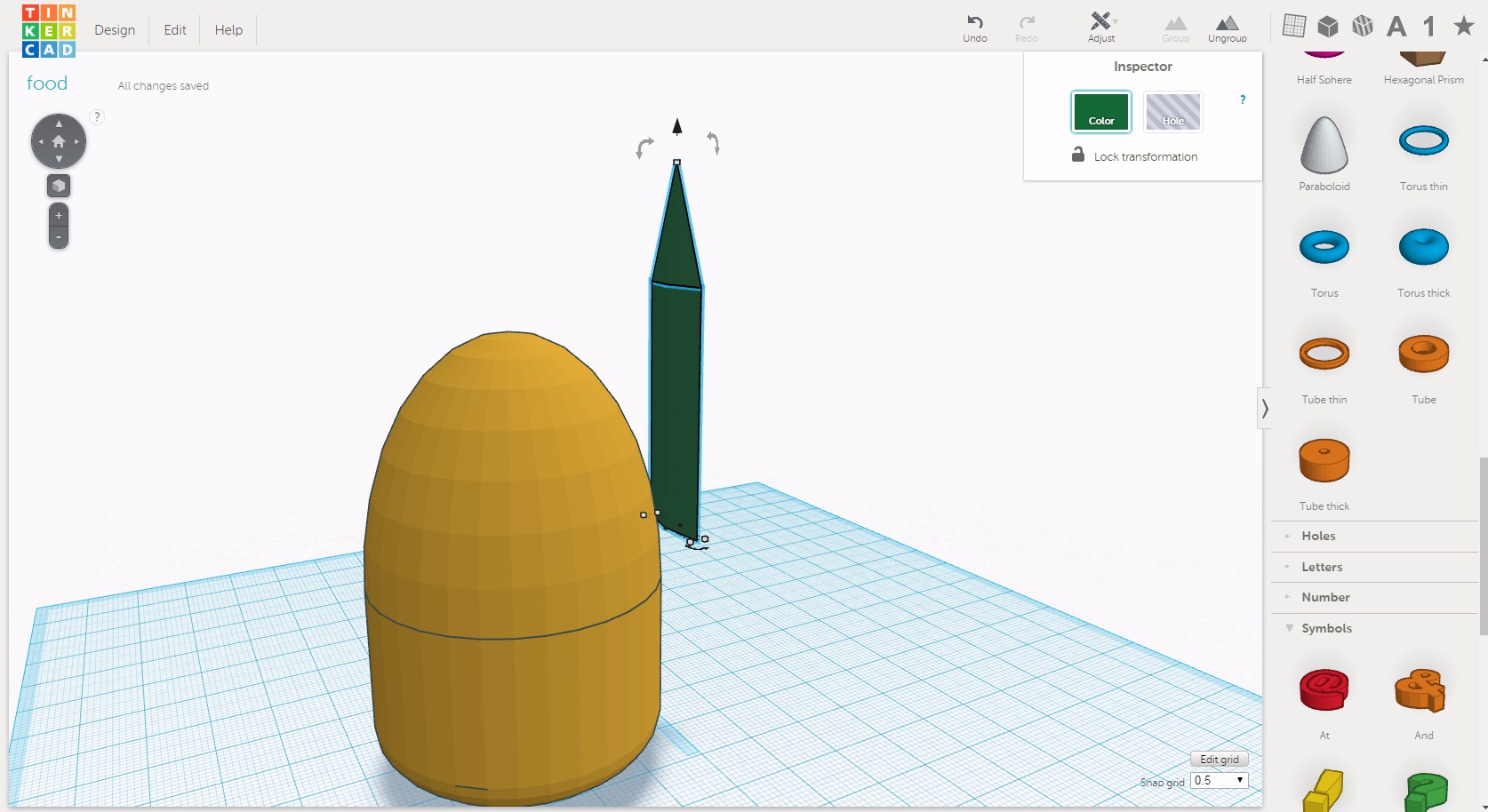The width and height of the screenshot is (1488, 812).
Task: Zoom out with the minus button
Action: click(x=59, y=237)
